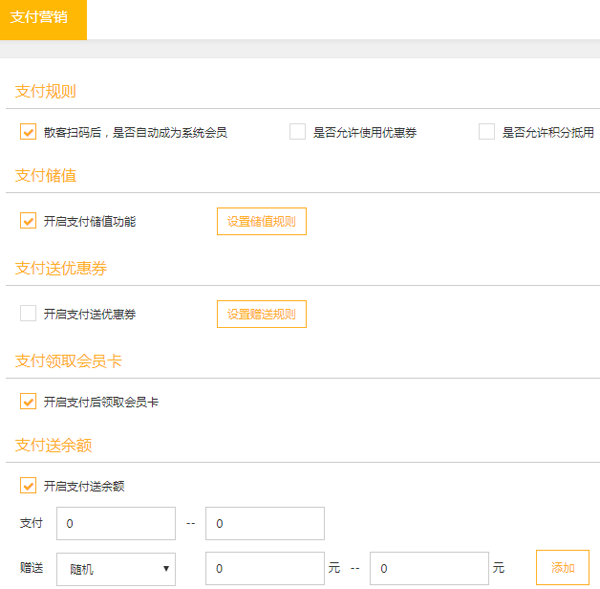The image size is (600, 589).
Task: Enable 是否允许使用优惠券 checkbox
Action: click(x=297, y=132)
